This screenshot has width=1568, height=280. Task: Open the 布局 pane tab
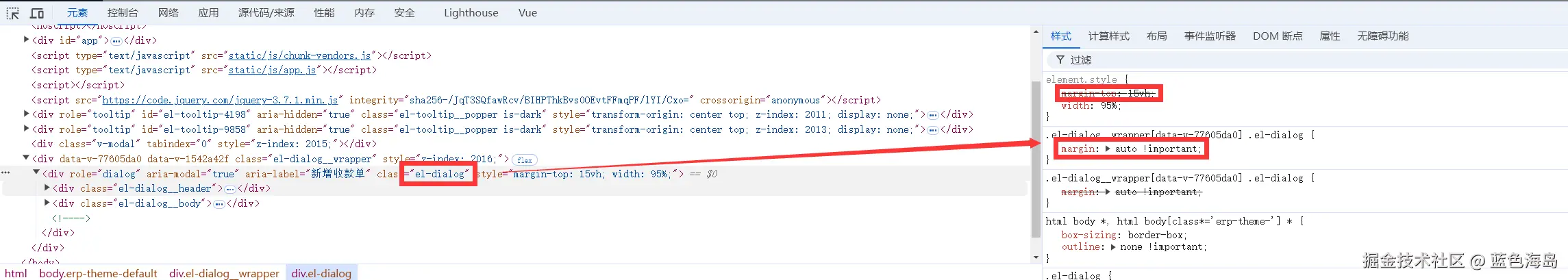[1157, 36]
